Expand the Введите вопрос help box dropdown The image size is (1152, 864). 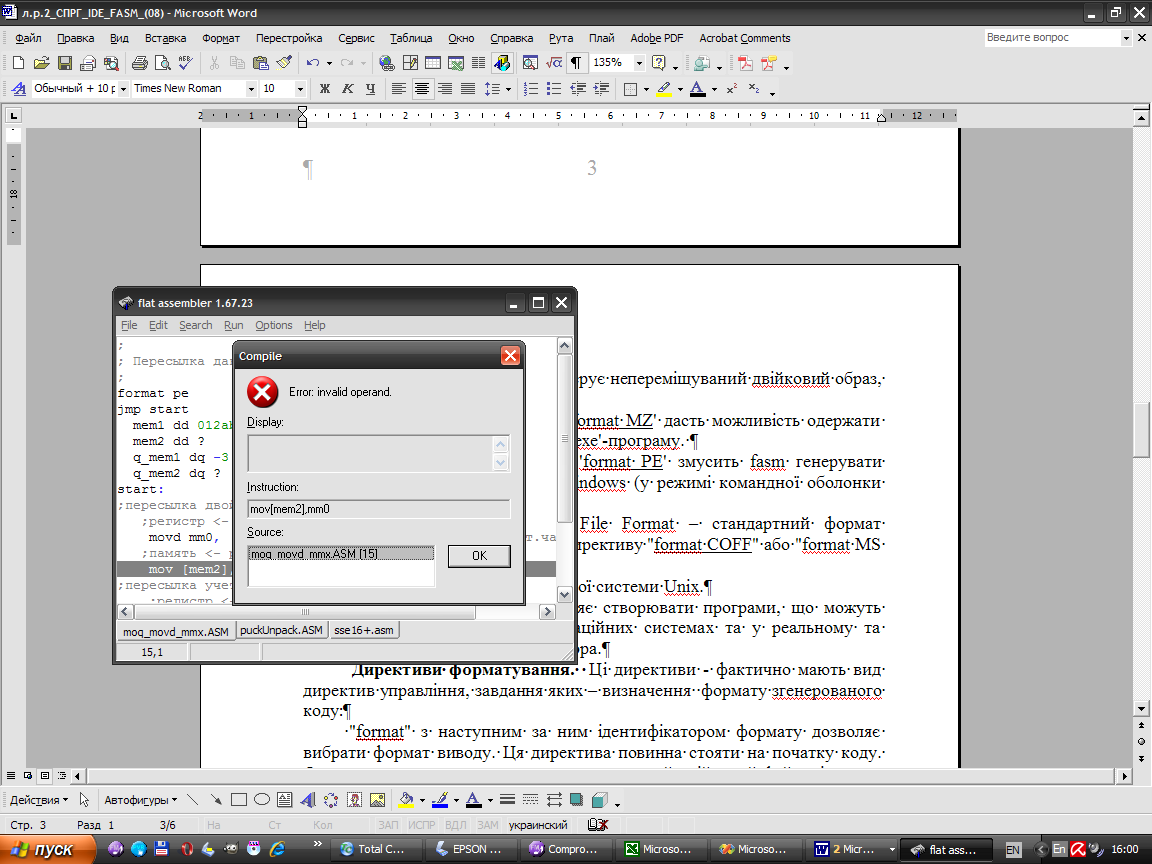click(1126, 37)
